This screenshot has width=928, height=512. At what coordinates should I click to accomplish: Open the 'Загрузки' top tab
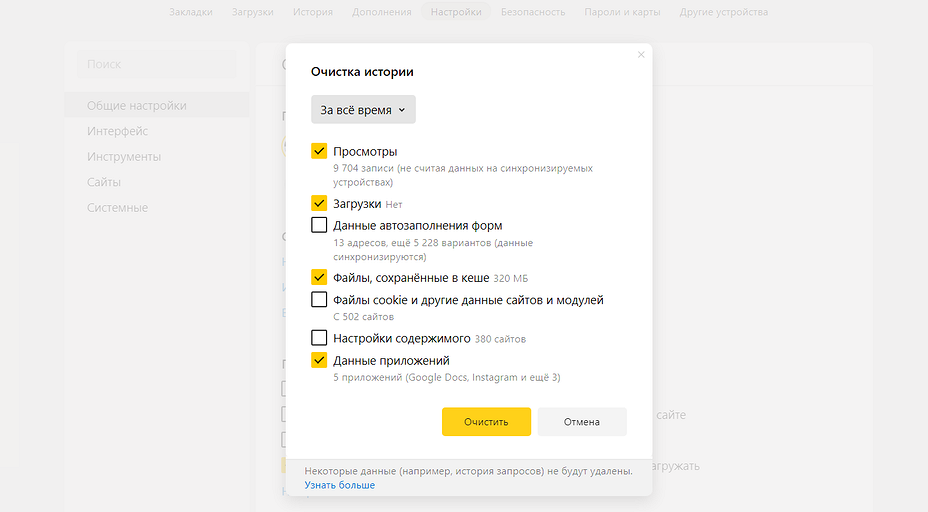pos(252,12)
